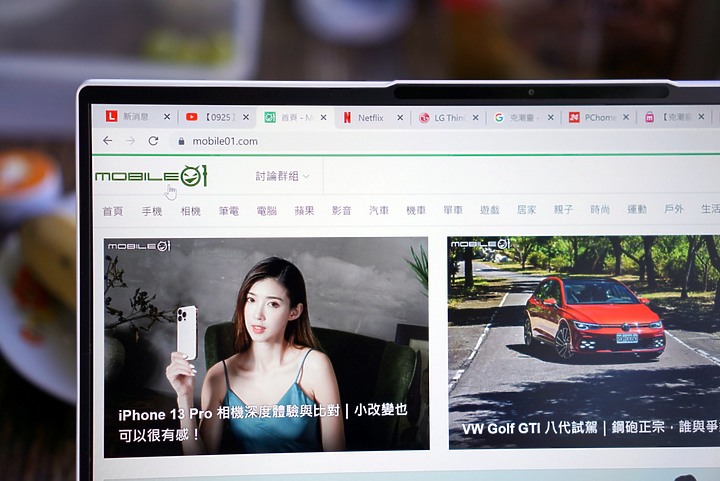Open the 手機 category

pyautogui.click(x=152, y=211)
